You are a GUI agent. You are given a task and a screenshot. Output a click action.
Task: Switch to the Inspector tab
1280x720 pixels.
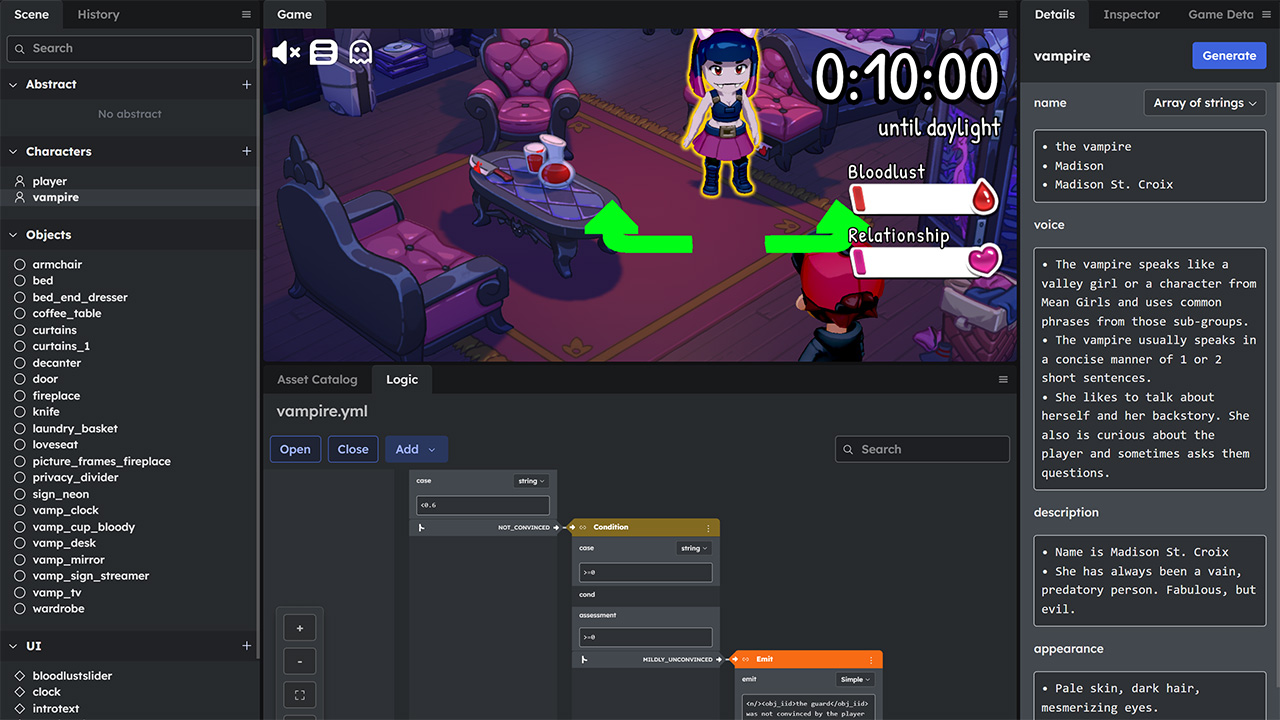click(x=1131, y=14)
